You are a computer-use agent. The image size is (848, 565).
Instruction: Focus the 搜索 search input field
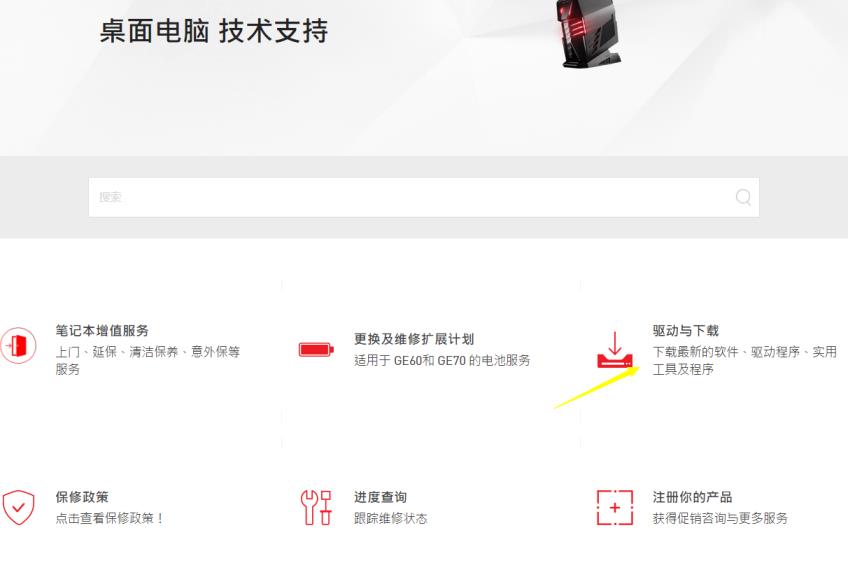point(423,197)
